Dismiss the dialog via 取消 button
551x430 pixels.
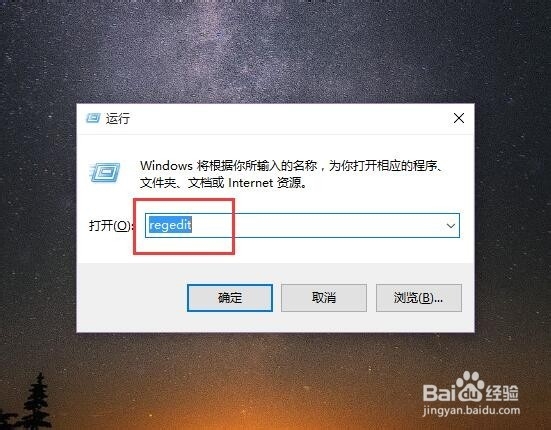point(324,298)
